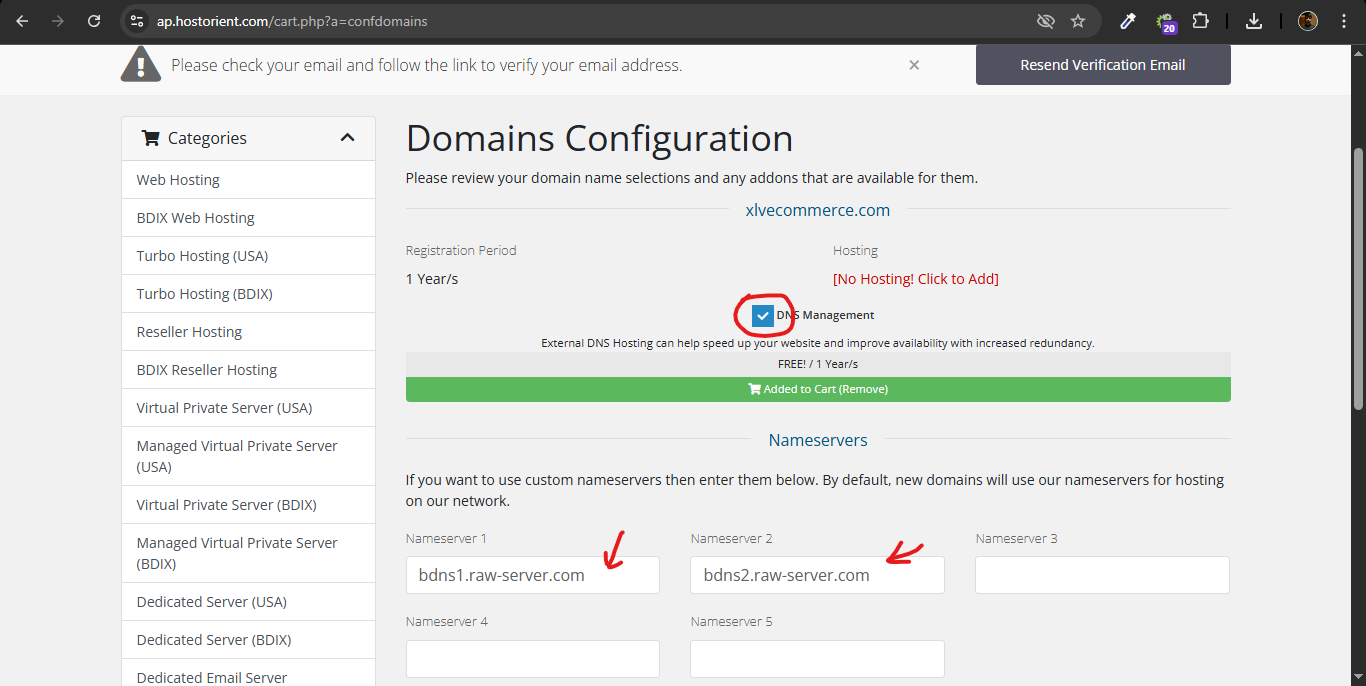Uncheck the DNS Management checkbox
1366x686 pixels.
(x=763, y=315)
